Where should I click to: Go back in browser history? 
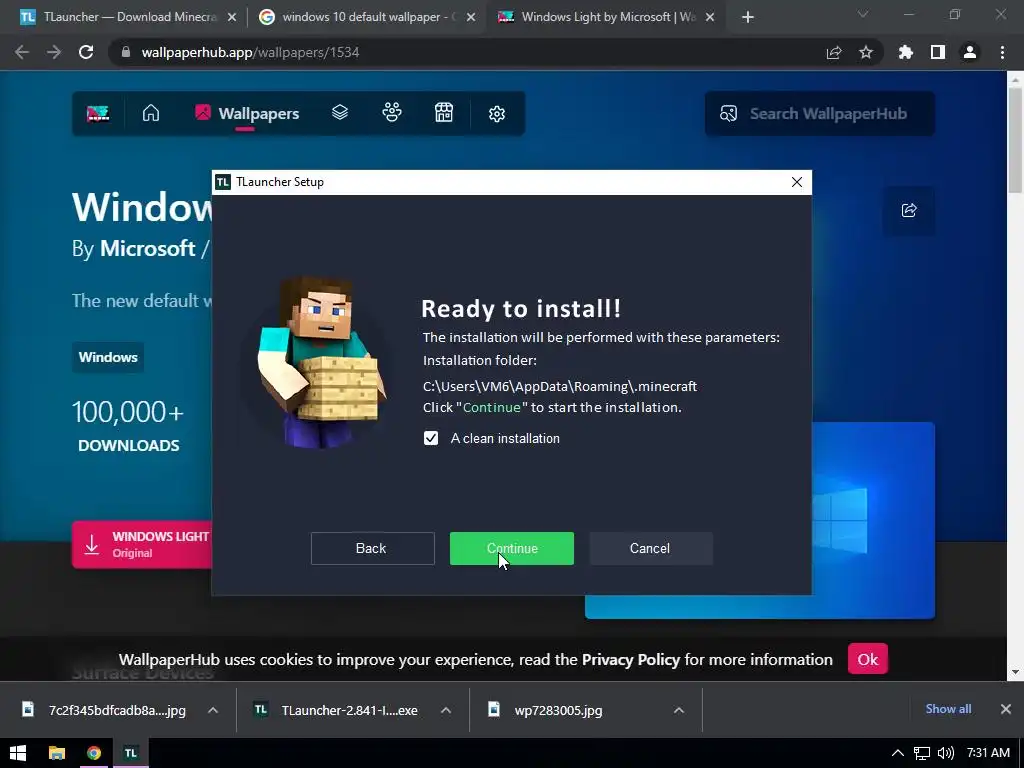(22, 52)
